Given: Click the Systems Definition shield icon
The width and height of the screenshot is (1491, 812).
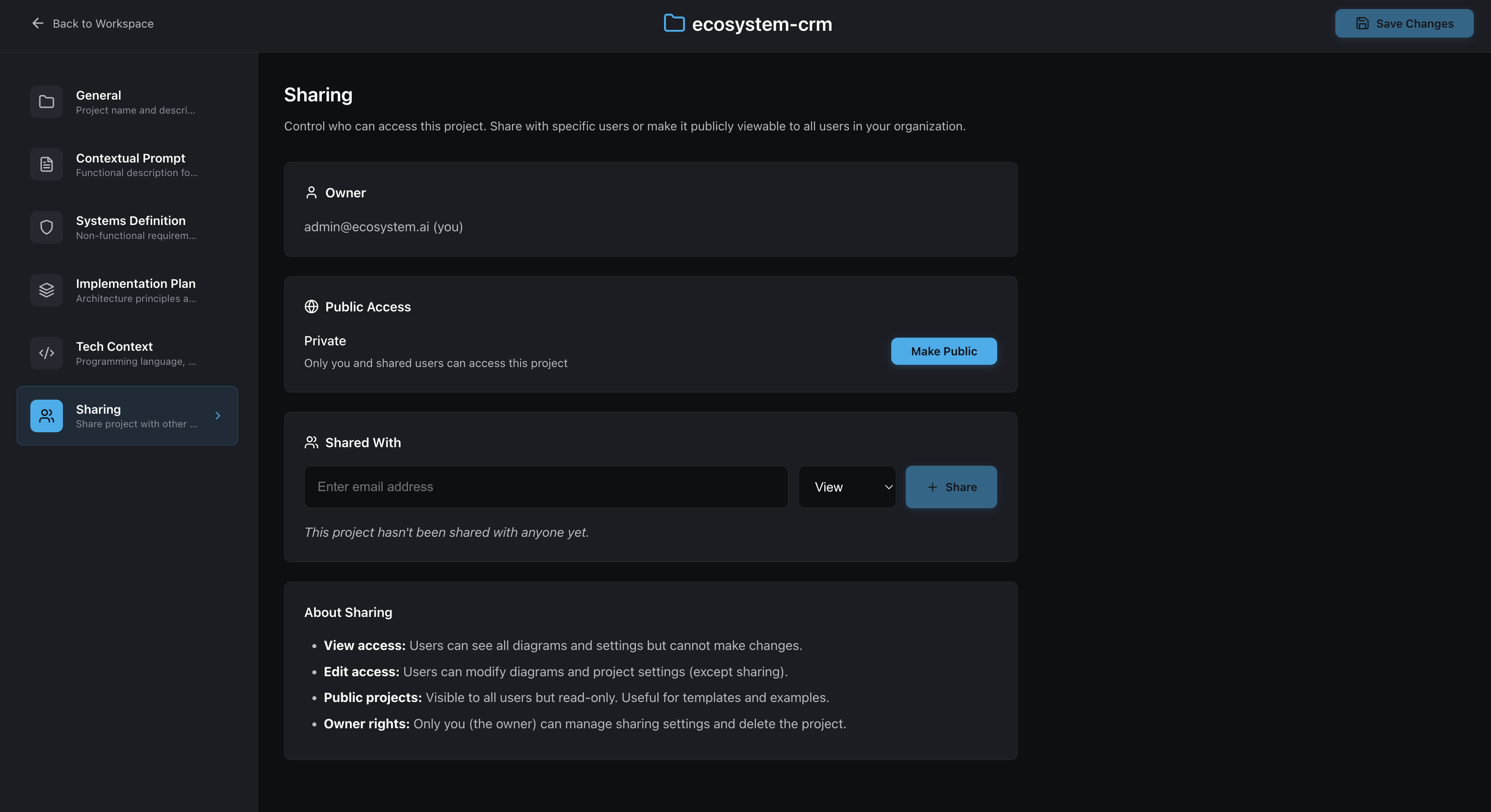Looking at the screenshot, I should coord(46,228).
